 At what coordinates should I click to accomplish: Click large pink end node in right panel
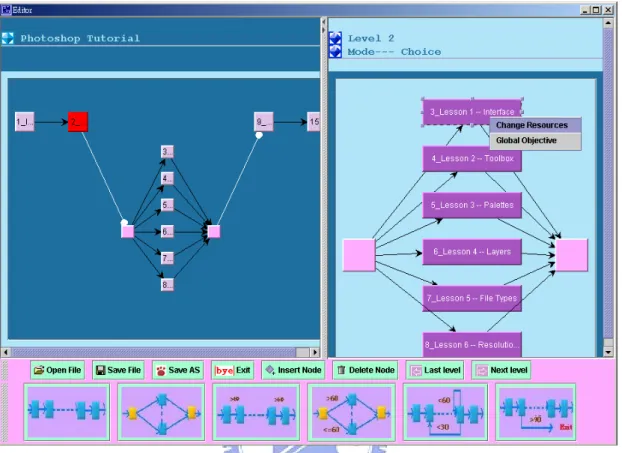coord(572,255)
